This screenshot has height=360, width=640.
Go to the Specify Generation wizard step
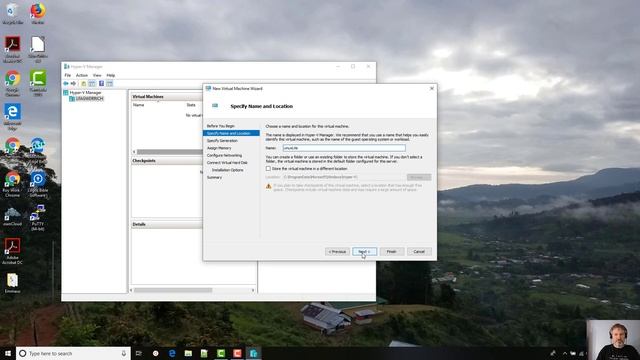[x=222, y=141]
